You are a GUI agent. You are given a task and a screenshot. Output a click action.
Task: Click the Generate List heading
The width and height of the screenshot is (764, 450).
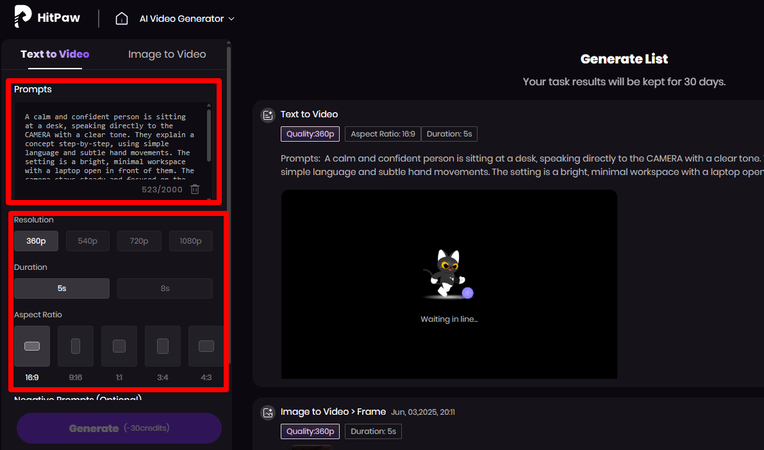[624, 59]
